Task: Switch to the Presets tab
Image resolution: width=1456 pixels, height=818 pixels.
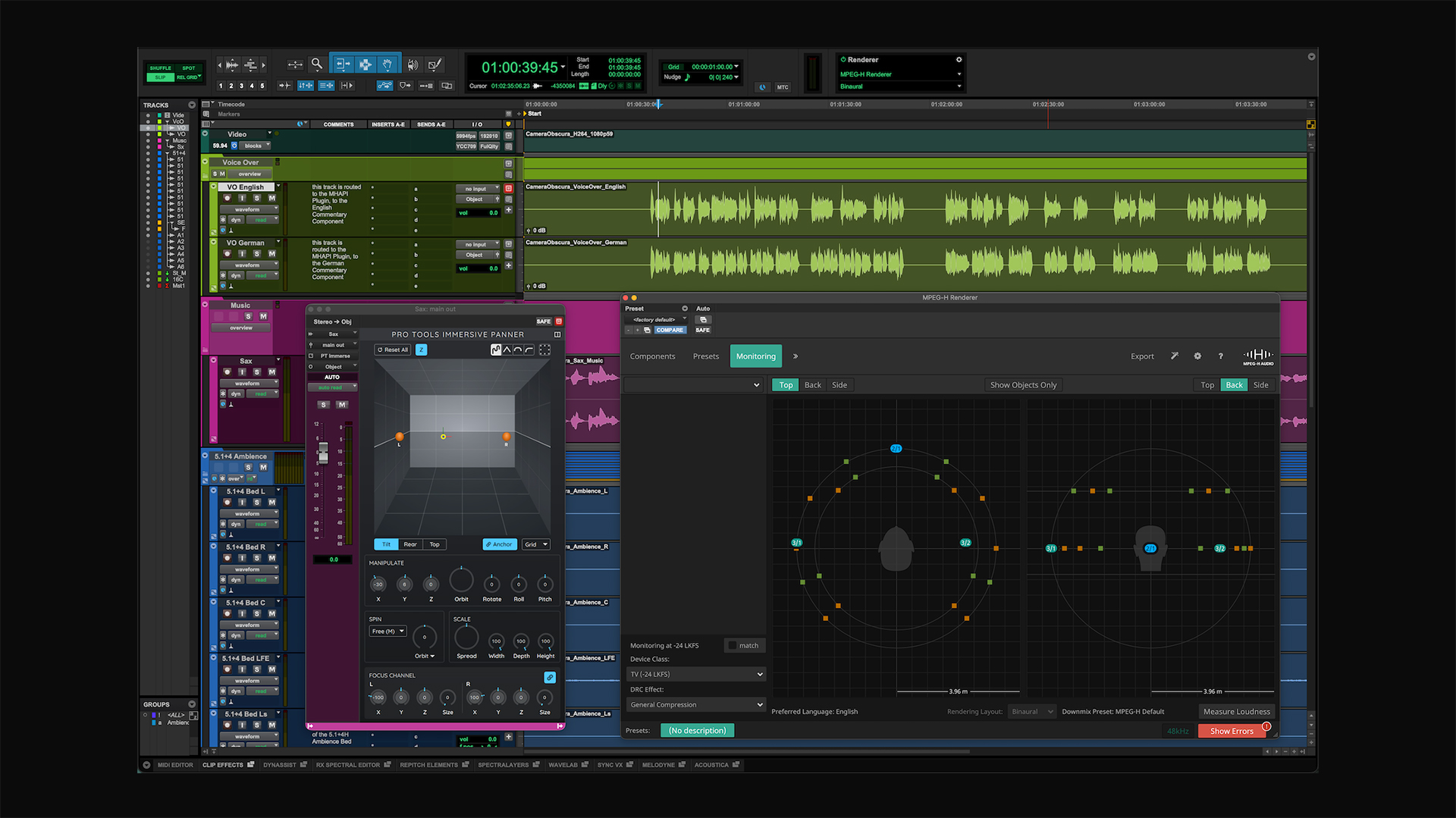Action: [x=705, y=356]
